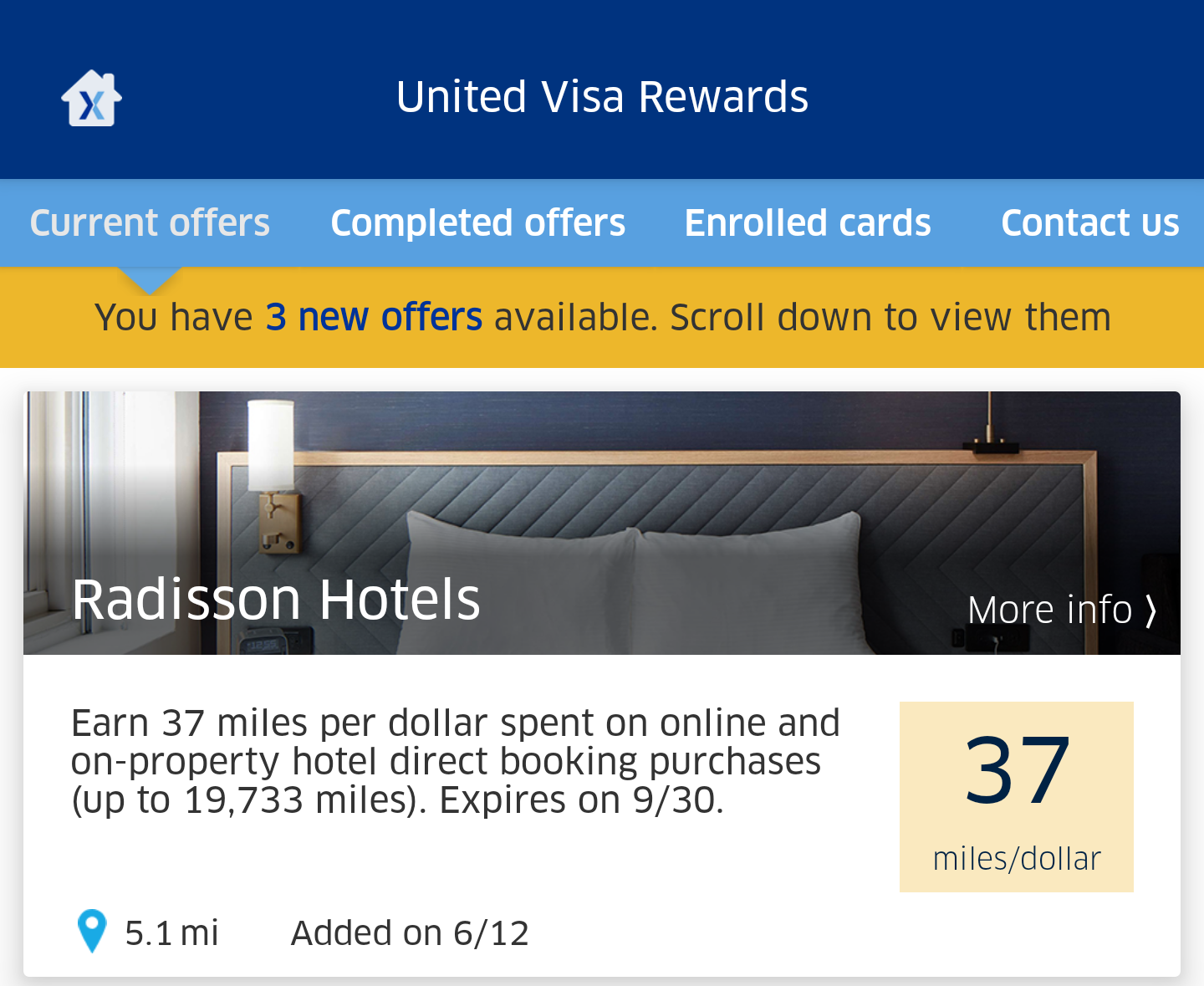
Task: Tap the home icon in header
Action: point(92,98)
